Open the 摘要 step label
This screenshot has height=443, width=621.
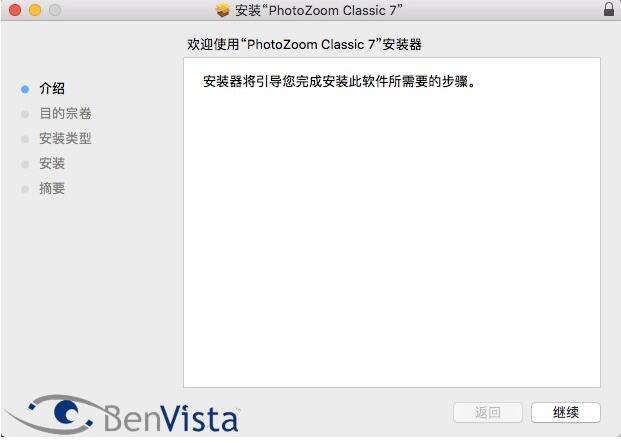[x=52, y=188]
